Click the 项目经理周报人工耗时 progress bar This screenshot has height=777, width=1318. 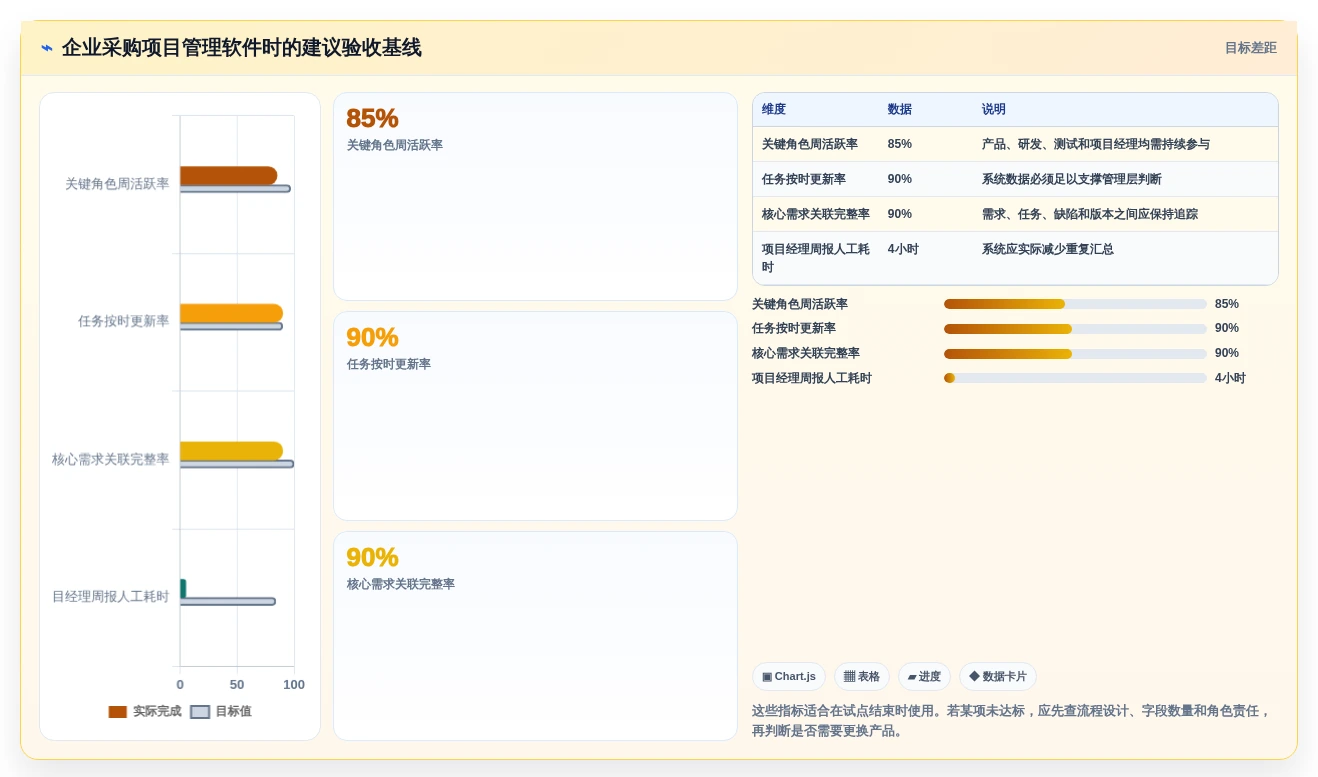coord(1075,378)
